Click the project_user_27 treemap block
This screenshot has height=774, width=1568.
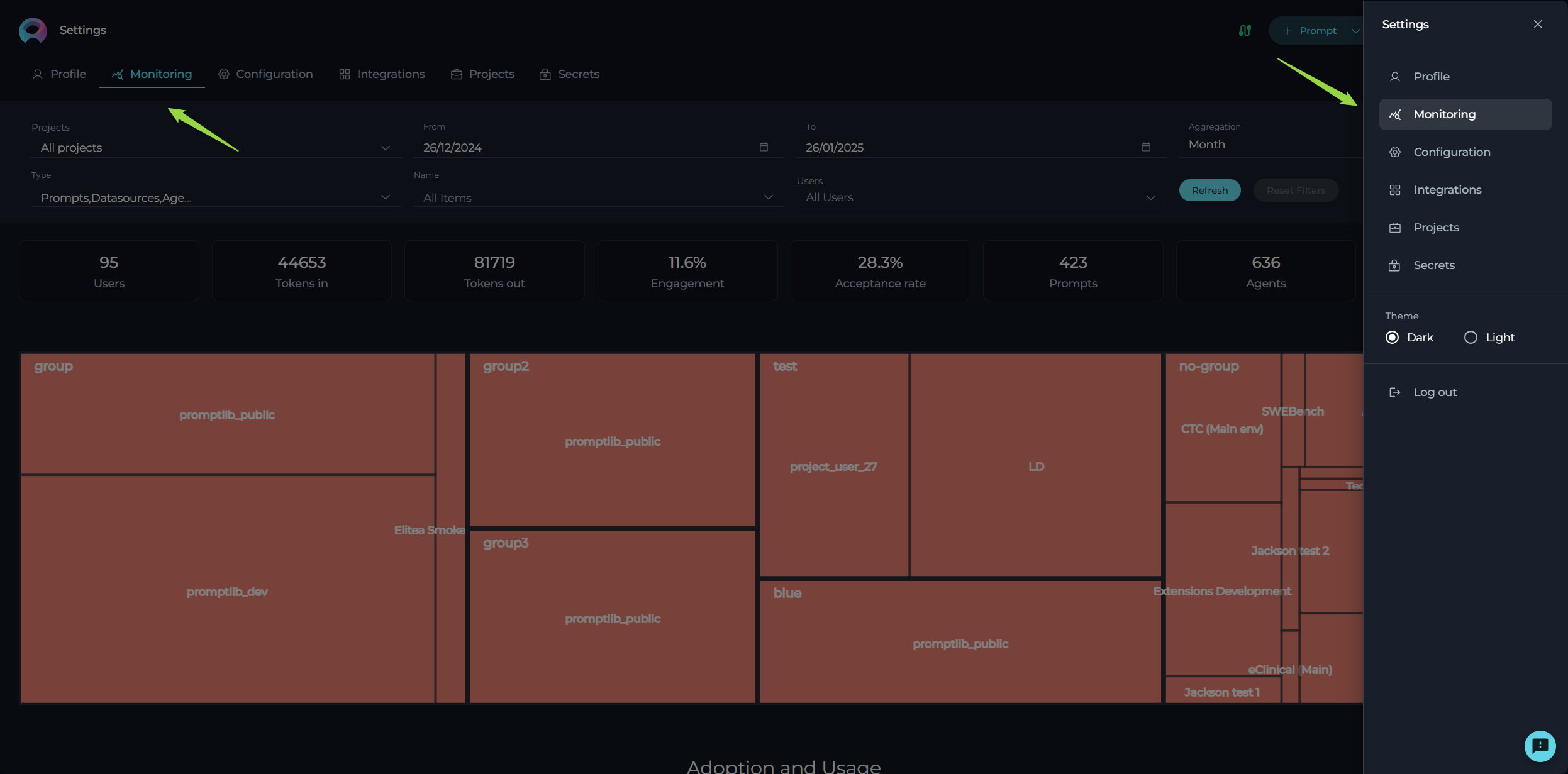click(x=834, y=465)
